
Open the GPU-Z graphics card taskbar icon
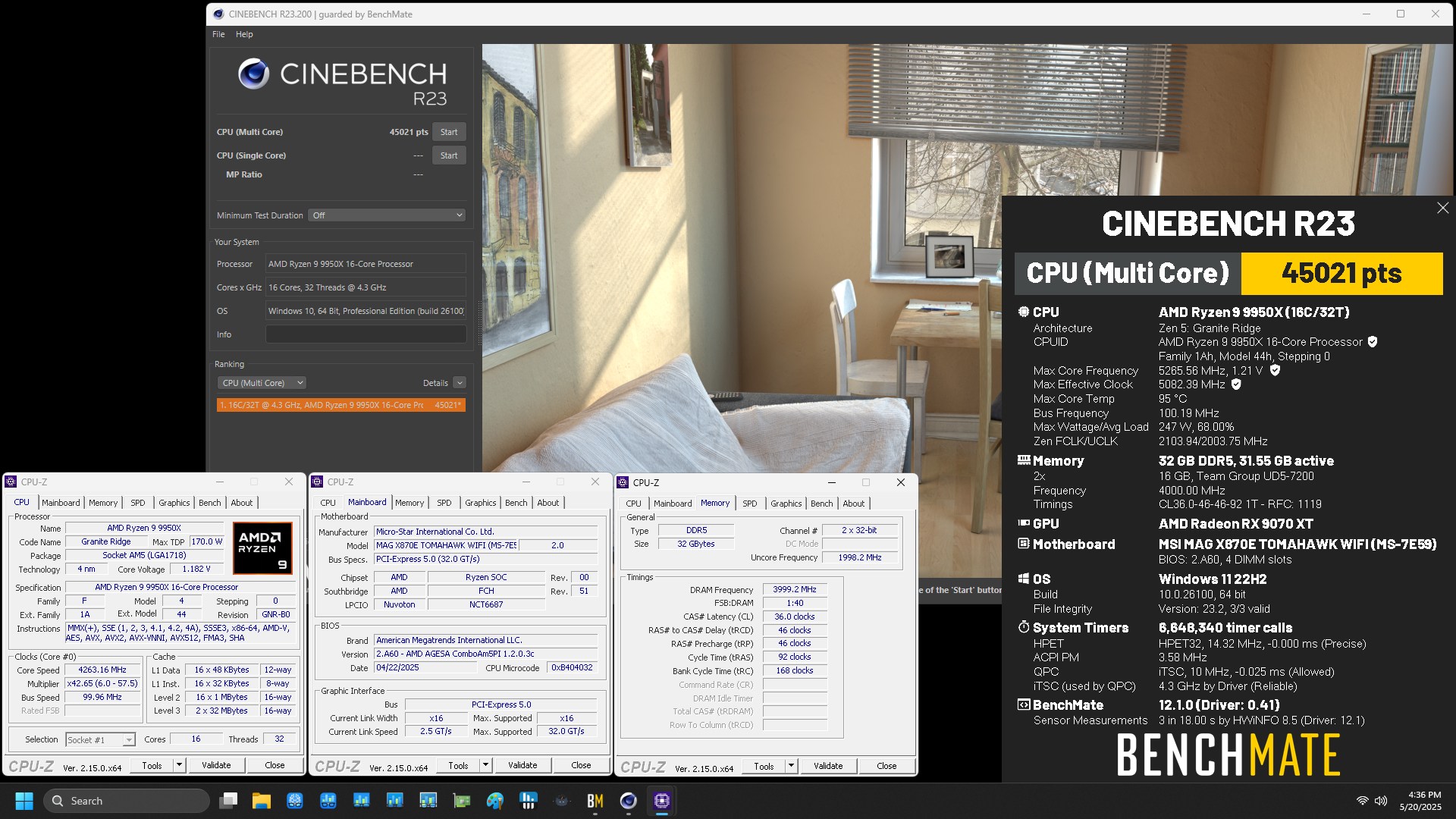[x=462, y=801]
